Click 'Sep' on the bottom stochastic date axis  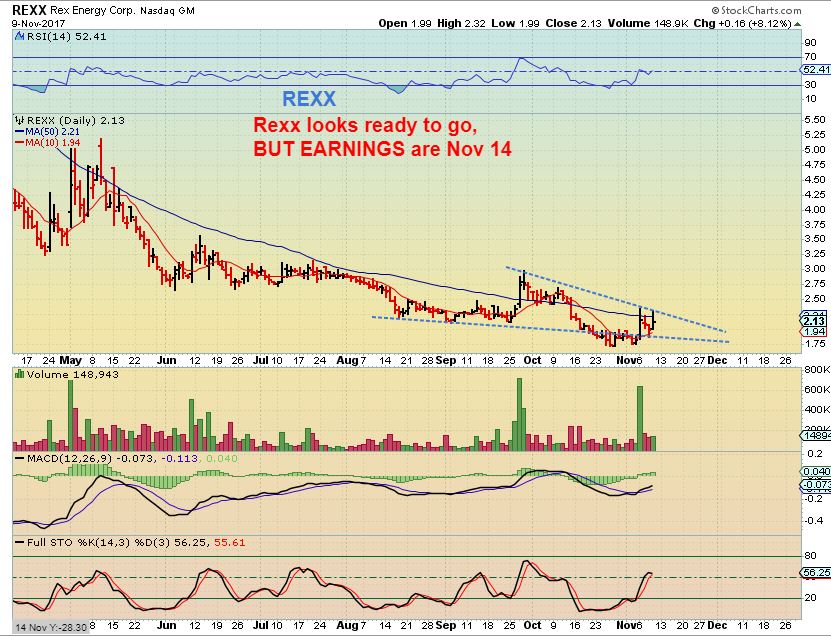[x=446, y=625]
